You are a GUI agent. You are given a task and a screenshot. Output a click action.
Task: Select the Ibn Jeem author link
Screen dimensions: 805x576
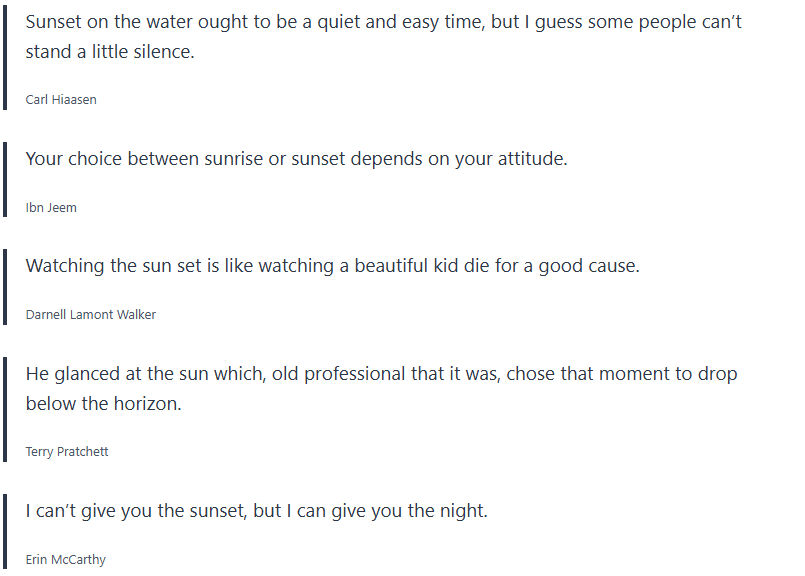(x=51, y=208)
